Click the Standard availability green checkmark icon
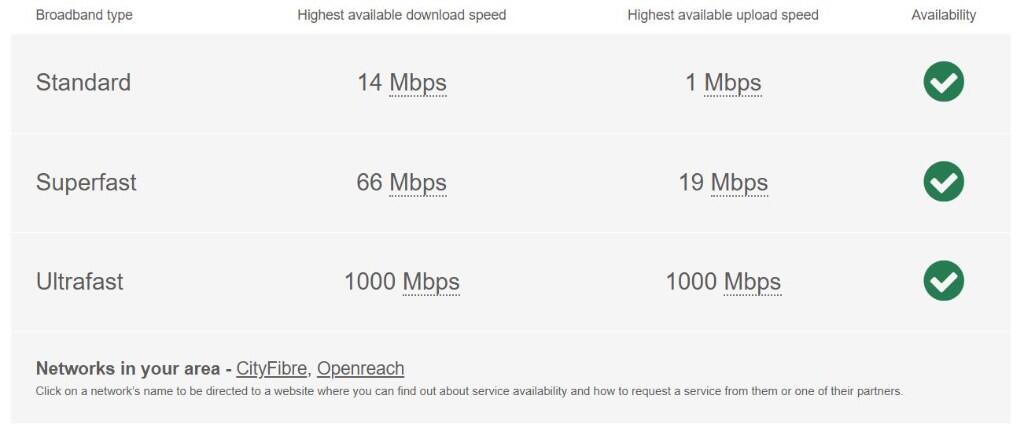1024x436 pixels. [x=943, y=82]
